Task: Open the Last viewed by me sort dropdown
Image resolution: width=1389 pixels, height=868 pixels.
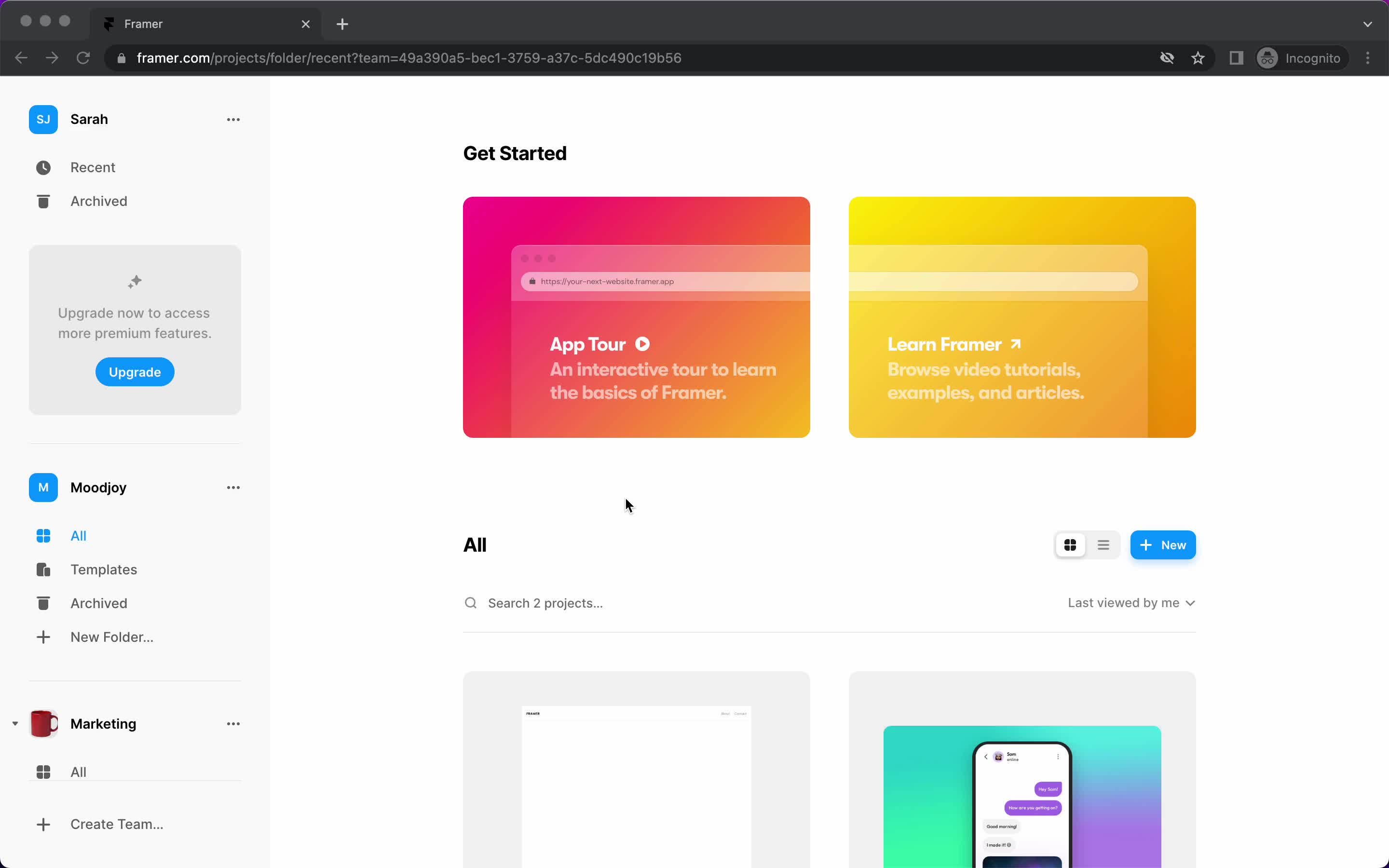Action: coord(1131,603)
